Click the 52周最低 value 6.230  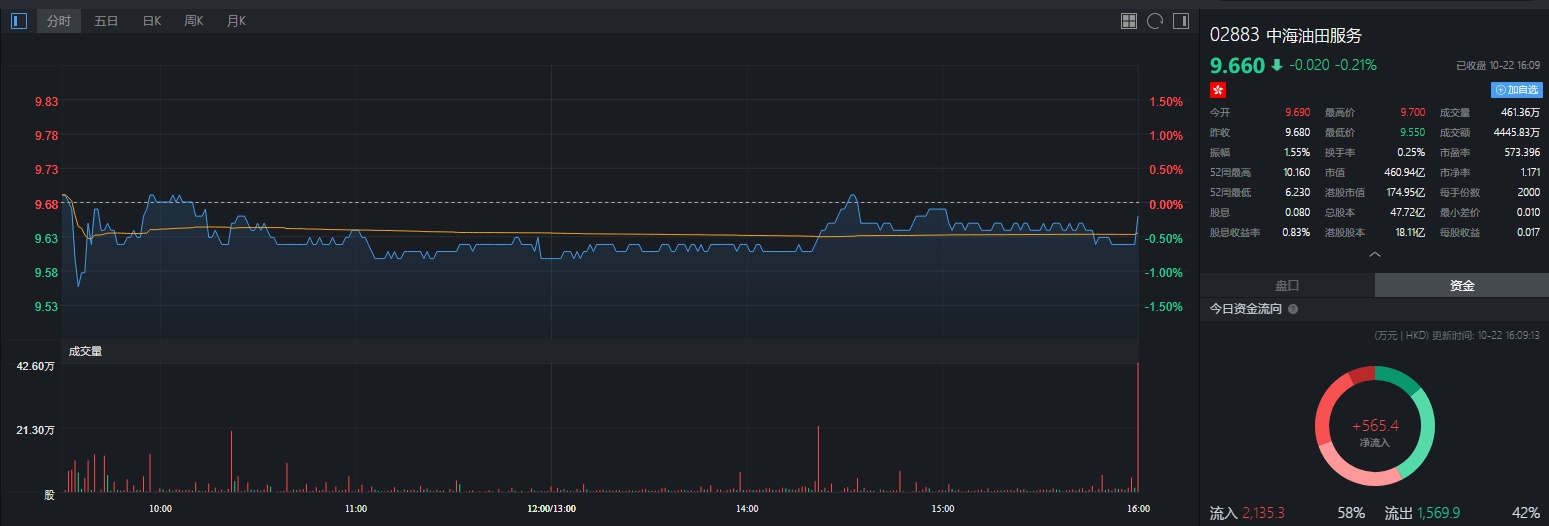tap(1297, 192)
